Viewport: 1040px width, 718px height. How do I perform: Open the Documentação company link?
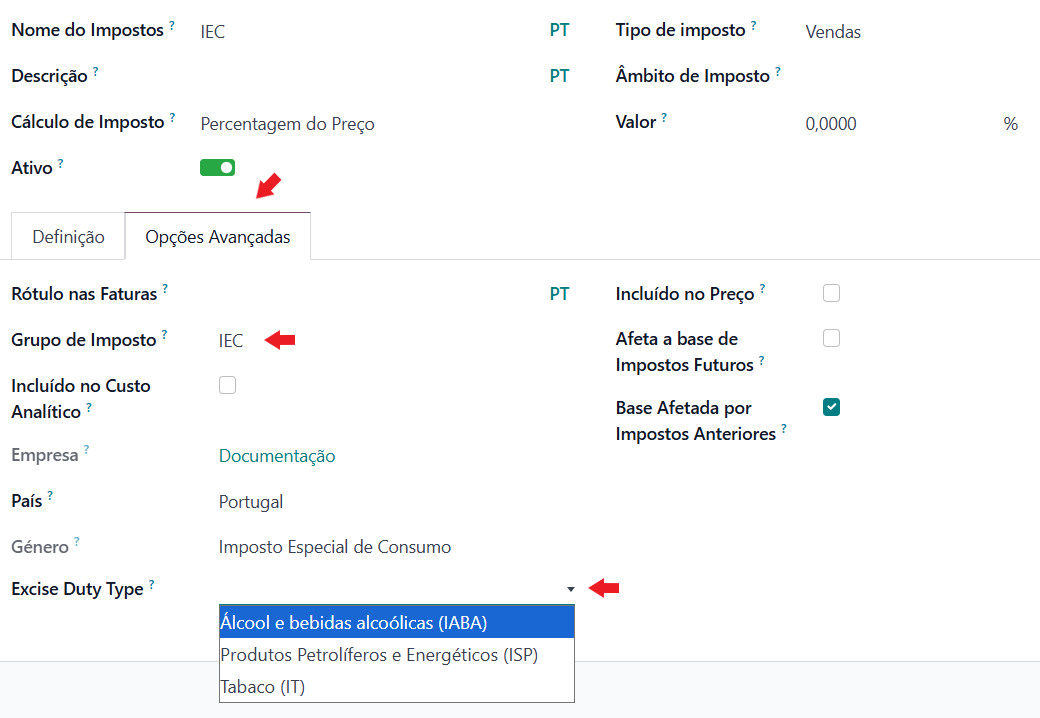pos(277,456)
